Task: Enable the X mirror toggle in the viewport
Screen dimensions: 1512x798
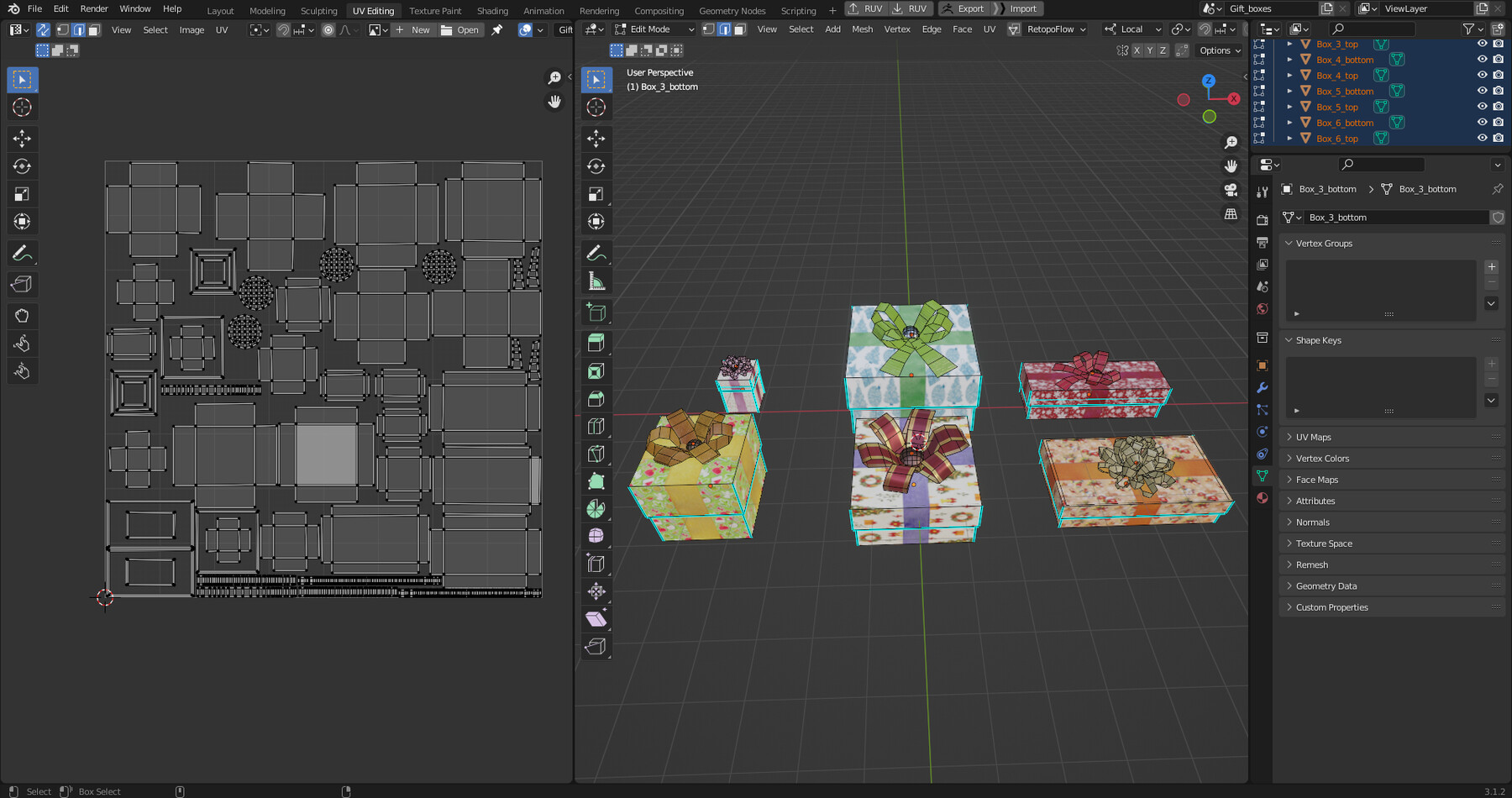Action: 1137,50
